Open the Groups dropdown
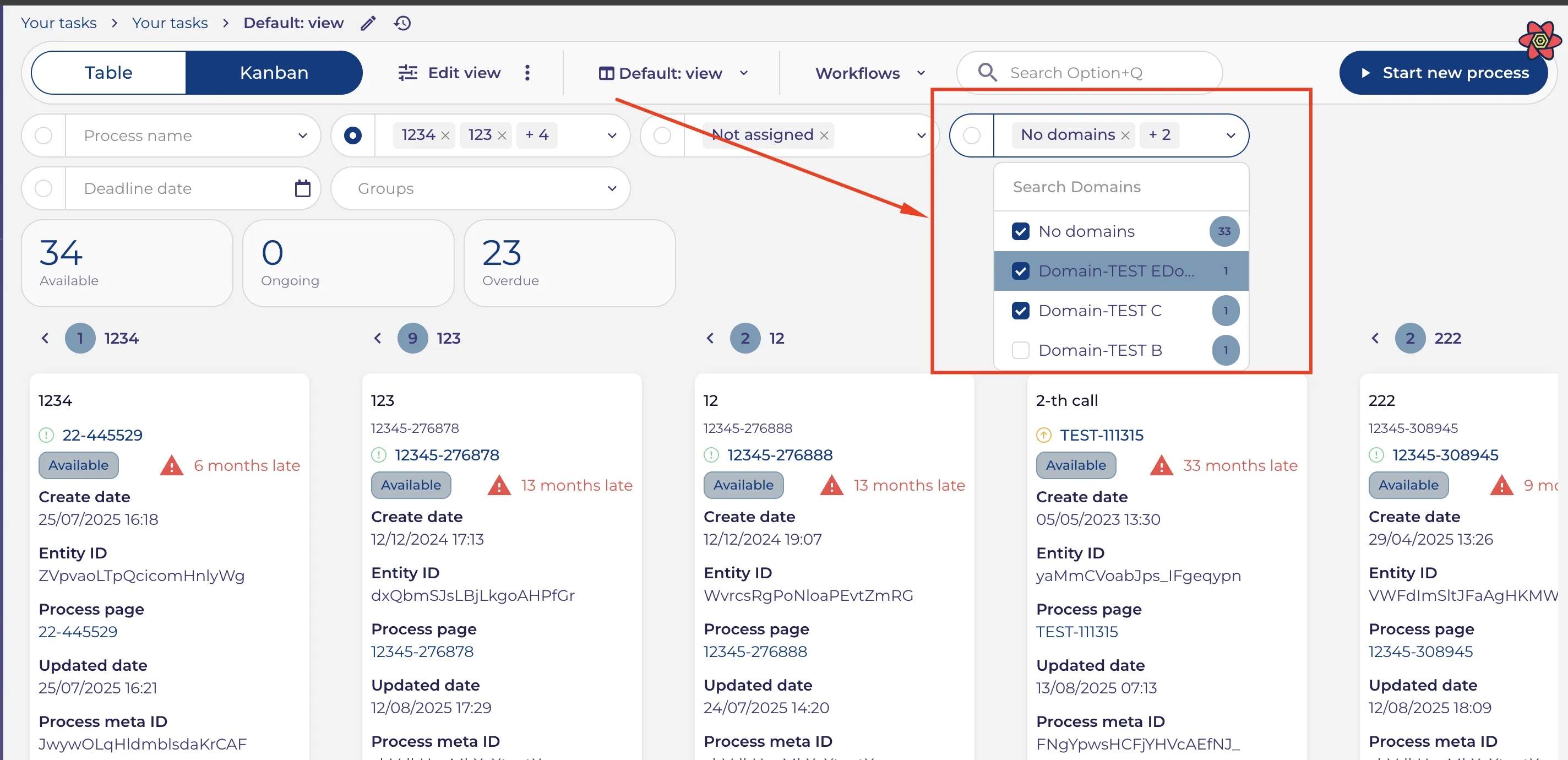The image size is (1568, 760). 480,188
